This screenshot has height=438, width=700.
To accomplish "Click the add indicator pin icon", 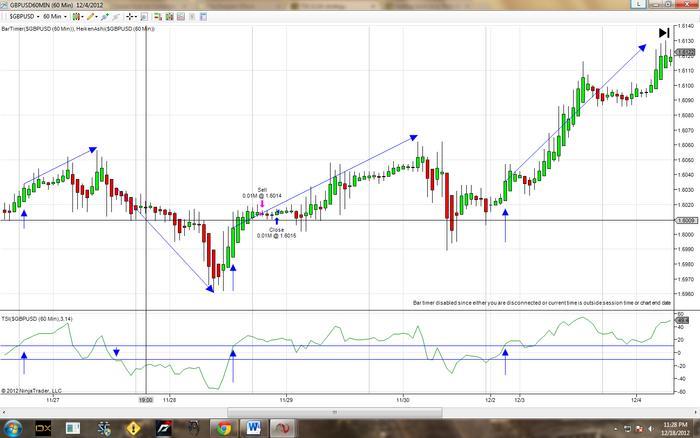I will click(x=105, y=17).
